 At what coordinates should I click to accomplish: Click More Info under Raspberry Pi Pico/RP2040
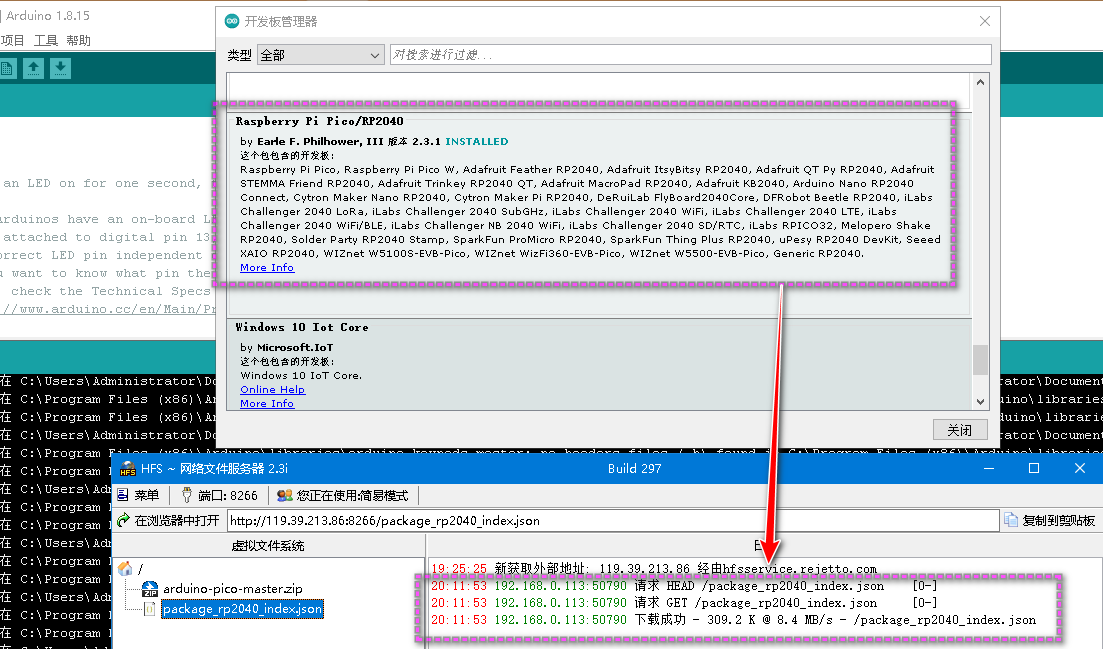point(267,268)
